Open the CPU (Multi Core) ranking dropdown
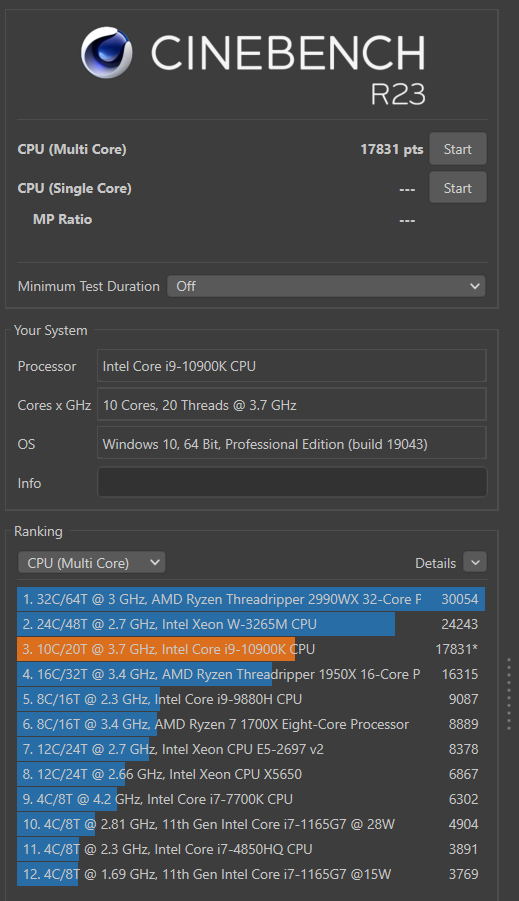 pos(91,563)
